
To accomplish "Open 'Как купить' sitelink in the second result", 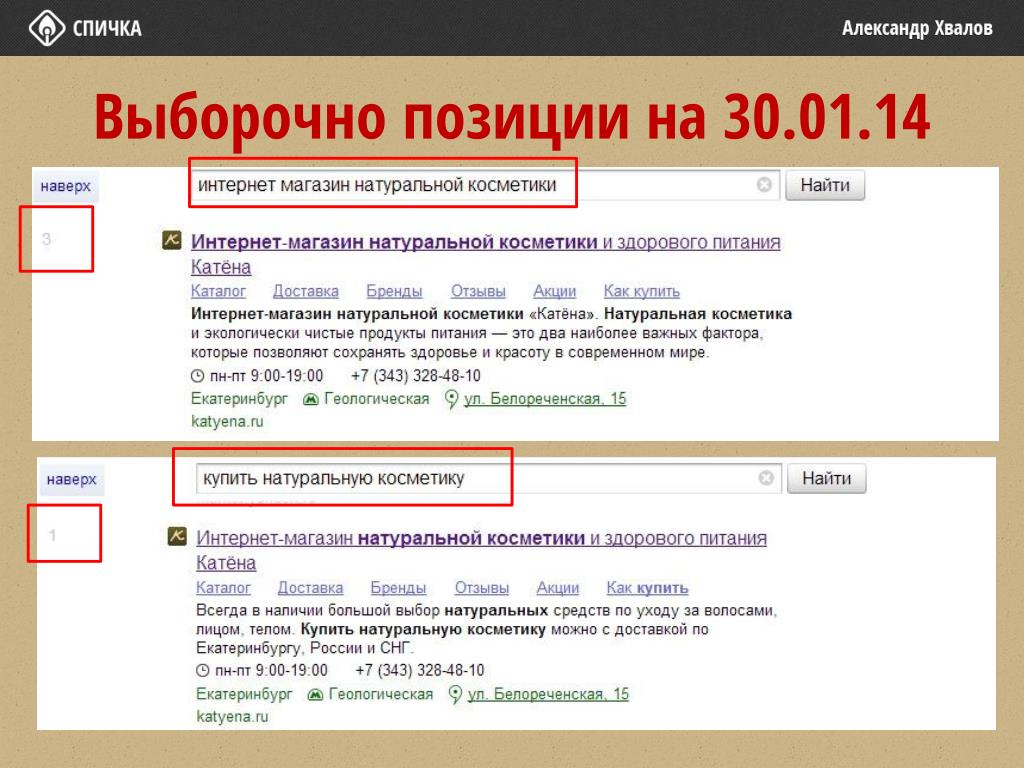I will click(x=647, y=588).
